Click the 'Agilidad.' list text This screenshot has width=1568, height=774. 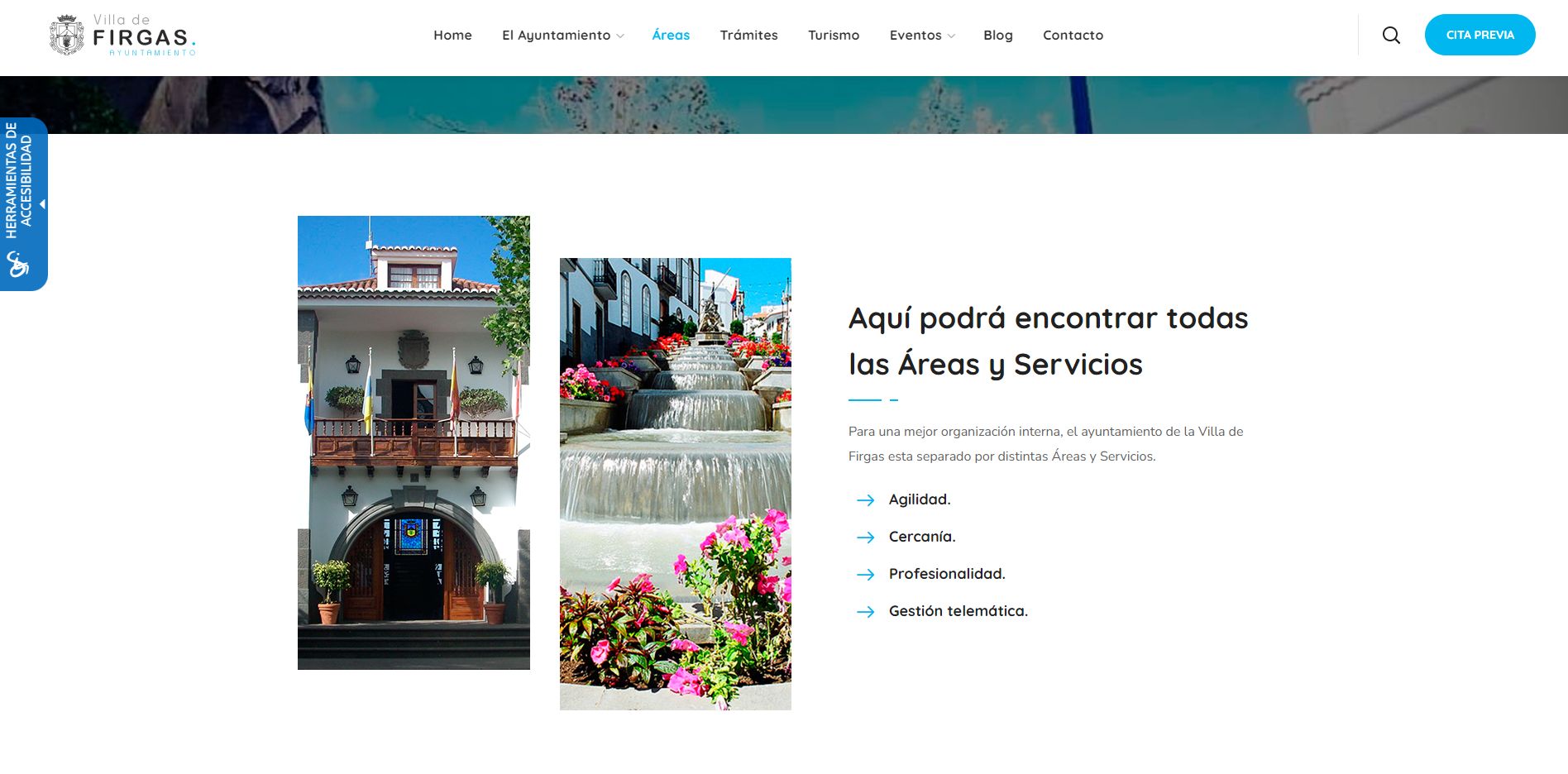coord(920,499)
